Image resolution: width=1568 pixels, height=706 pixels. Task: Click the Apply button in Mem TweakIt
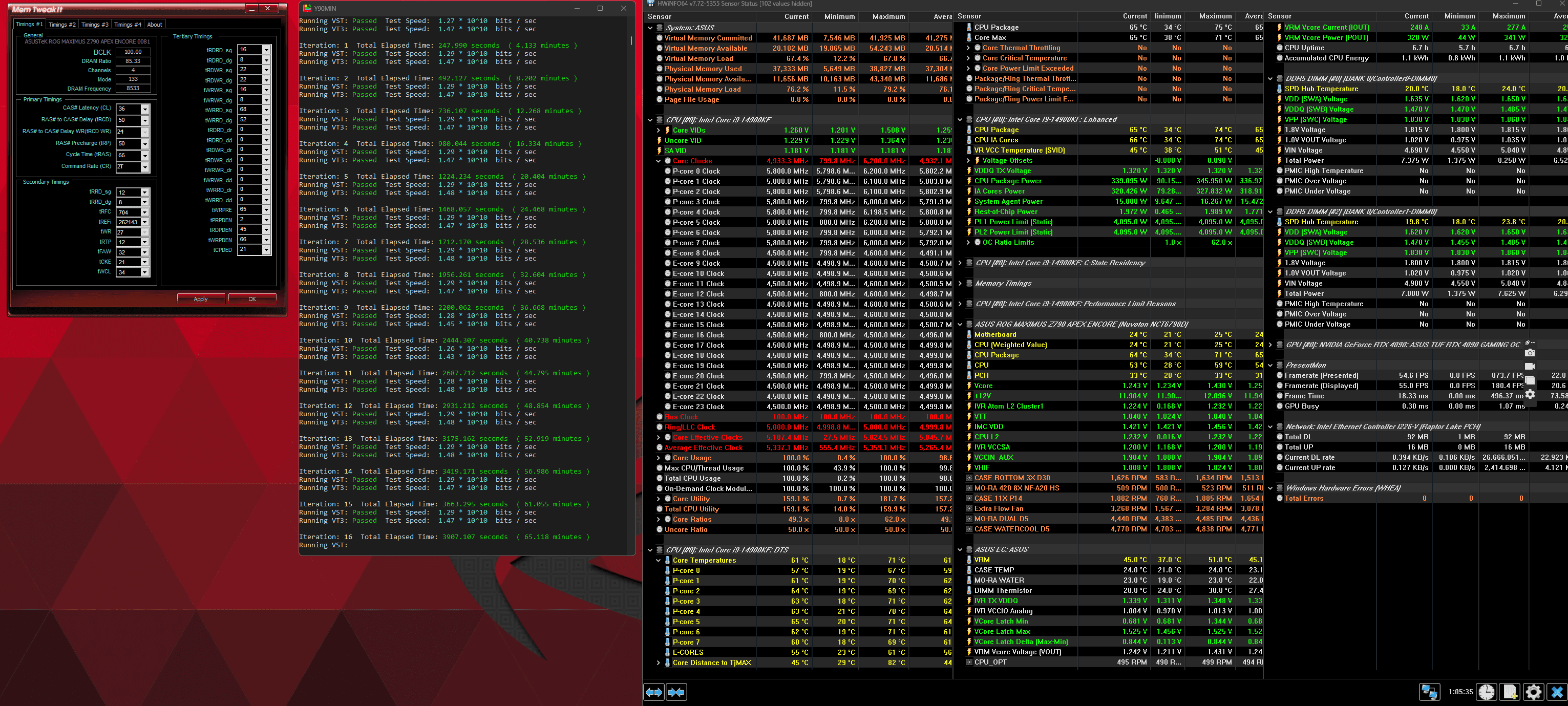click(x=201, y=299)
